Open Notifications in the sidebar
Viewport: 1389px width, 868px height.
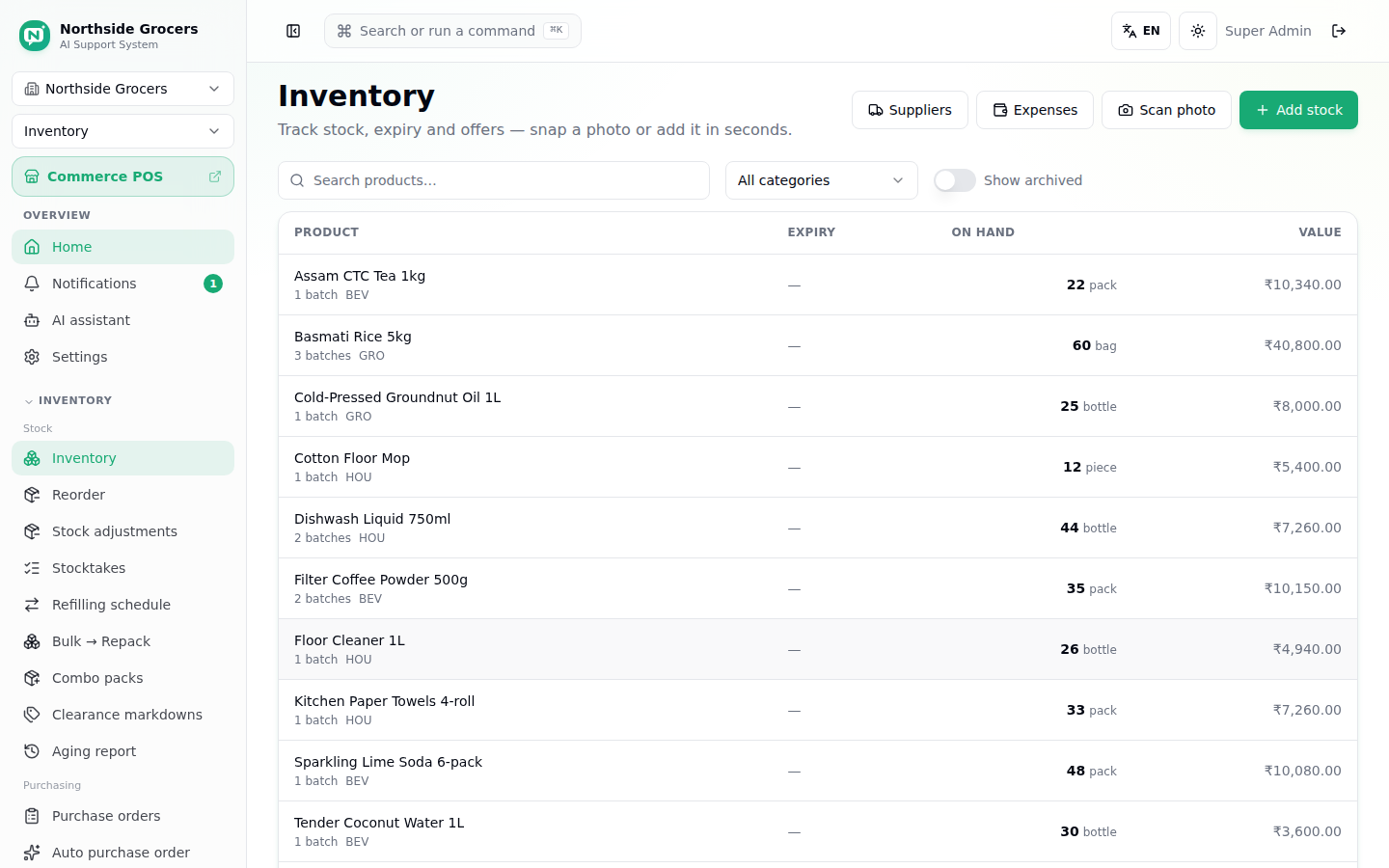tap(123, 284)
